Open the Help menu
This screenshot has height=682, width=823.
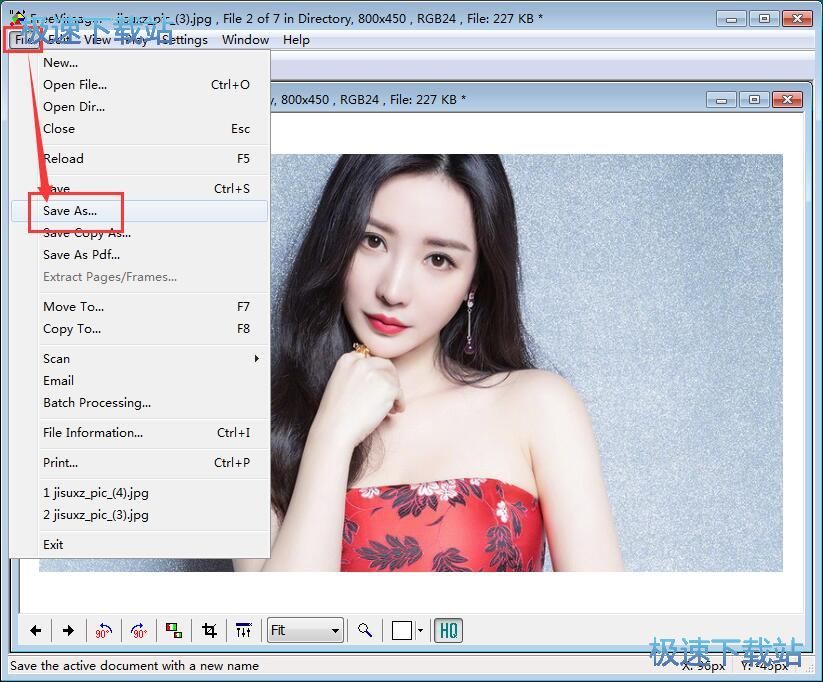click(x=296, y=40)
